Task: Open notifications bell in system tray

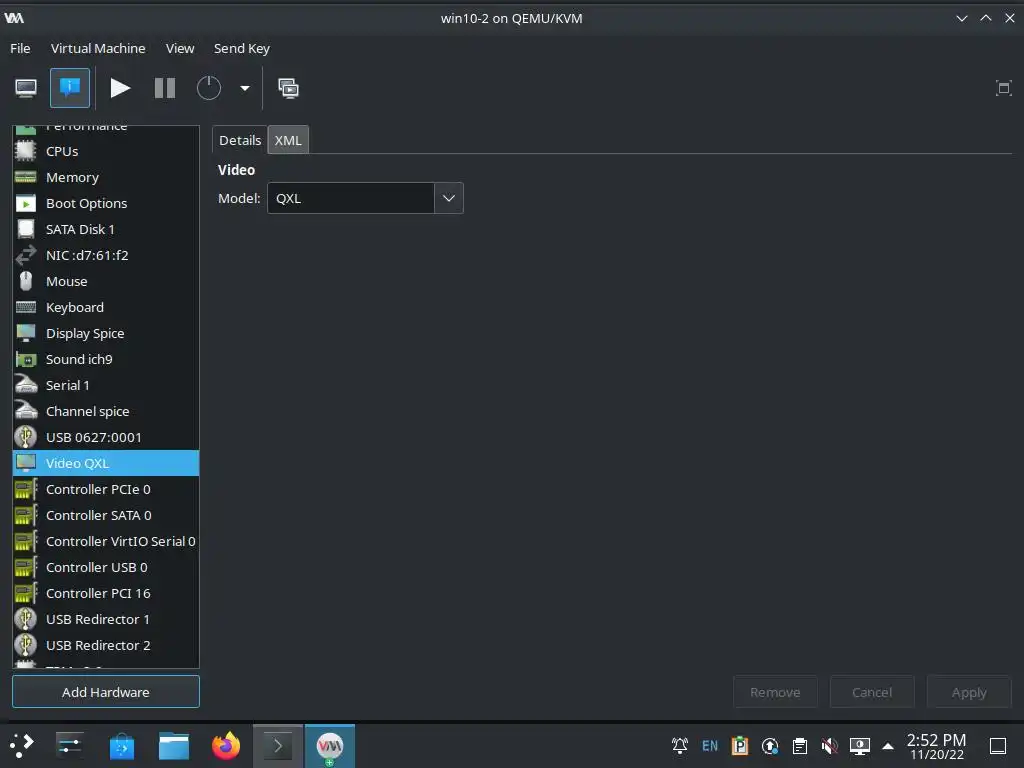Action: [680, 745]
